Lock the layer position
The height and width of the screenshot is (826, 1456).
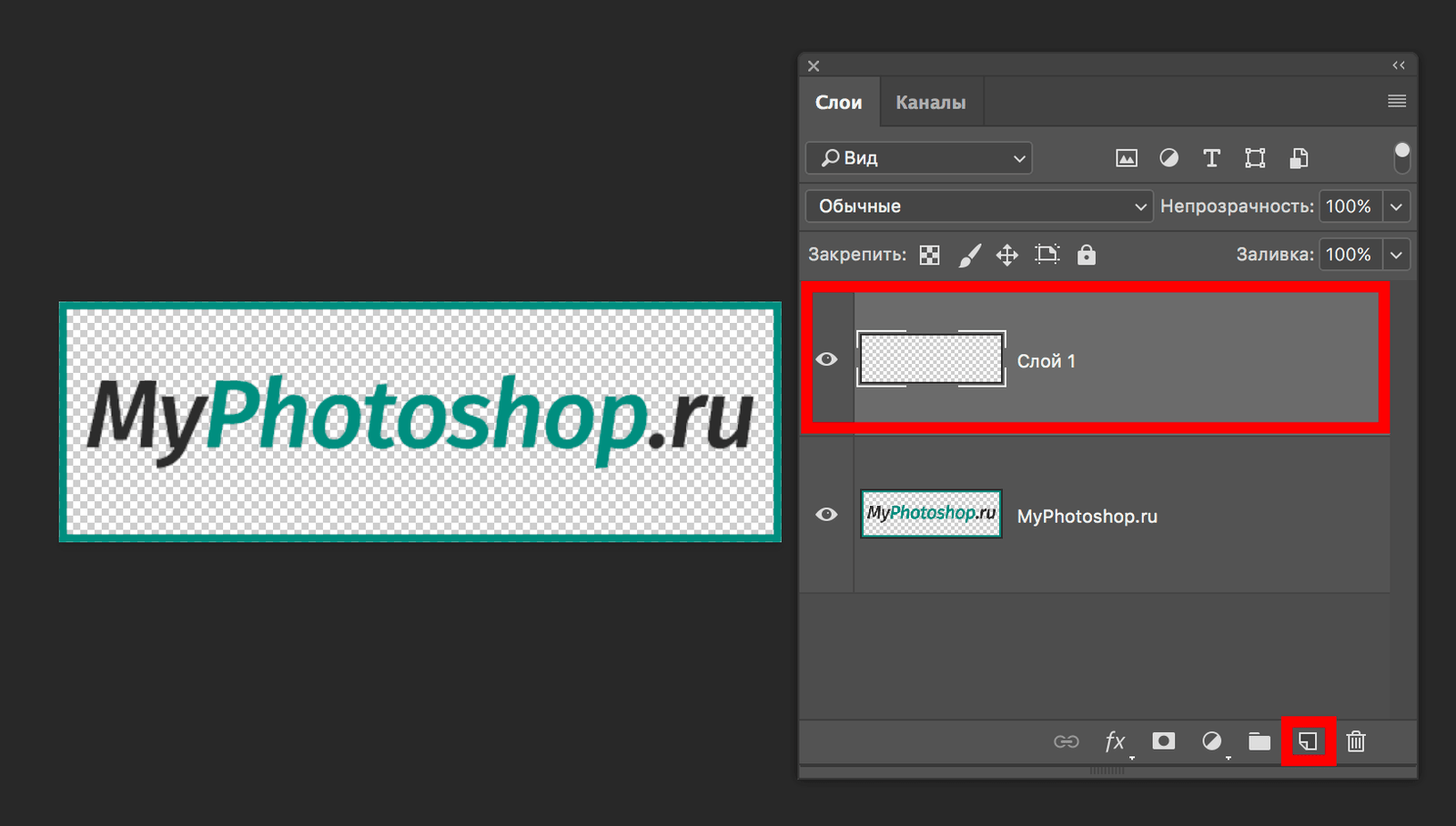tap(1006, 255)
